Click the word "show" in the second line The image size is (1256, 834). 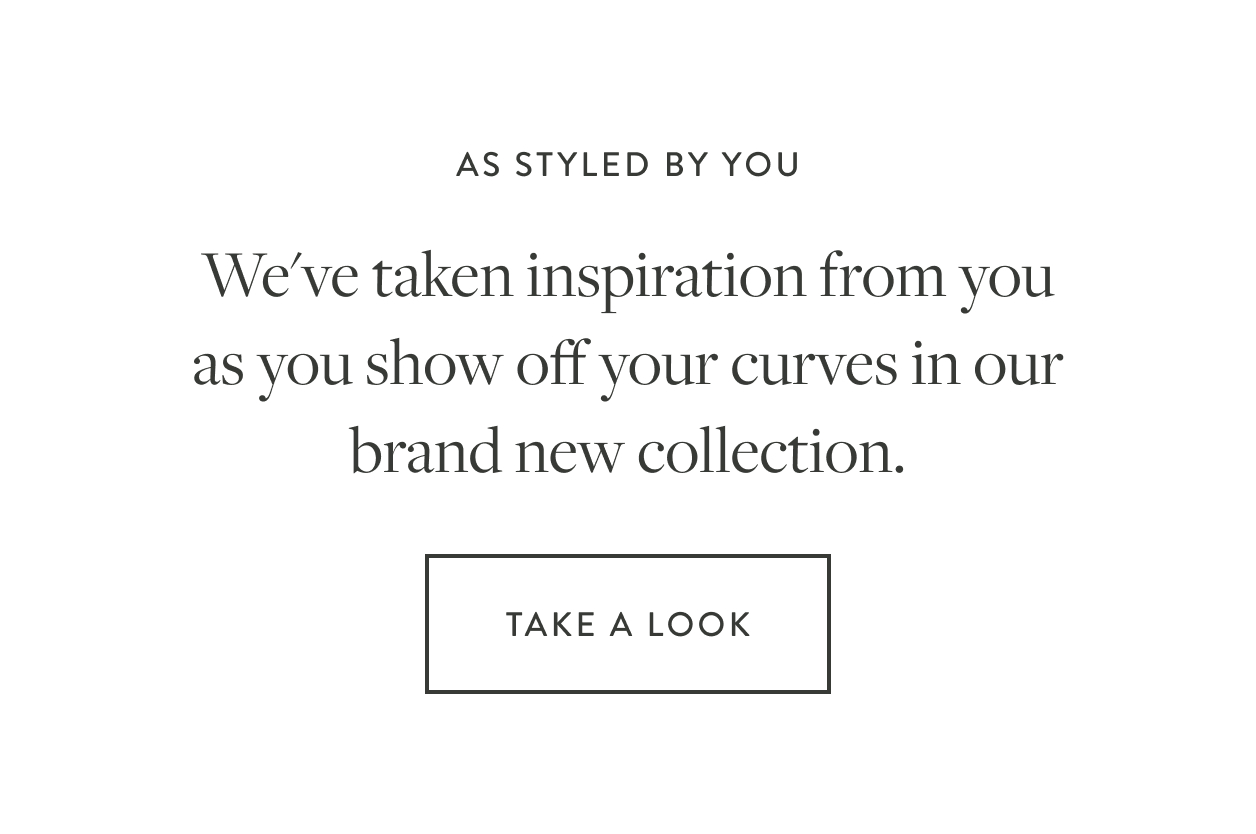[x=432, y=365]
